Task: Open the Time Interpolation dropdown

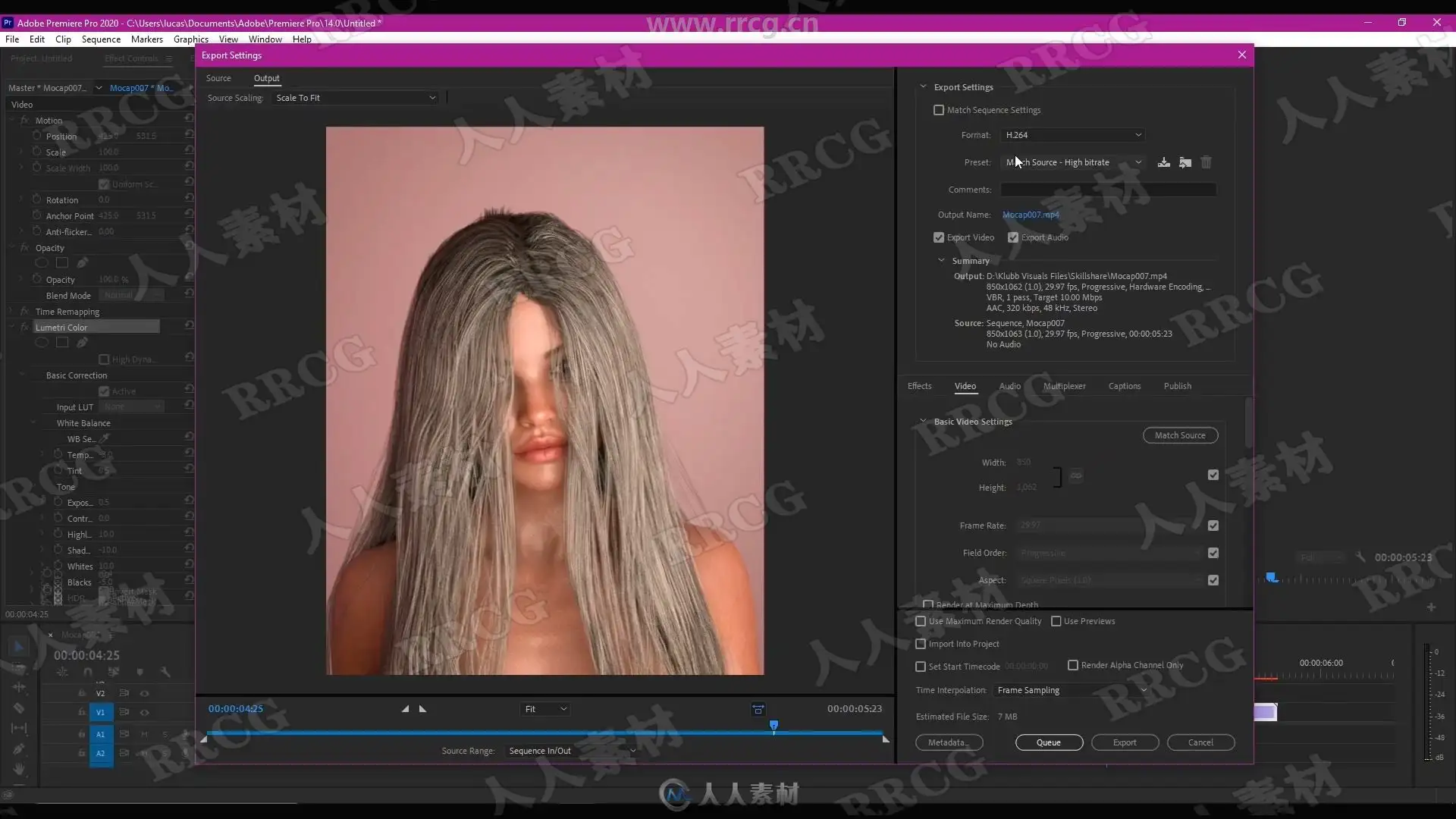Action: (x=1072, y=690)
